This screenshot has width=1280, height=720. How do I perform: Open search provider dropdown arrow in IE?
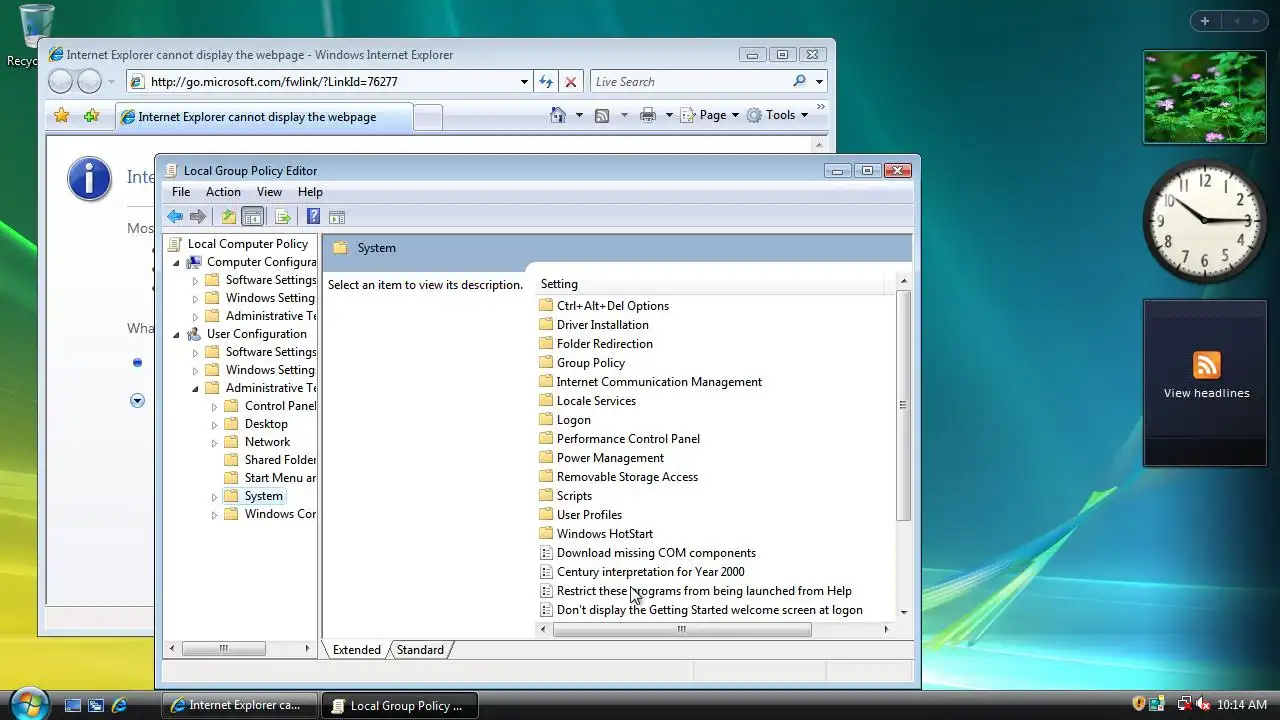click(819, 82)
